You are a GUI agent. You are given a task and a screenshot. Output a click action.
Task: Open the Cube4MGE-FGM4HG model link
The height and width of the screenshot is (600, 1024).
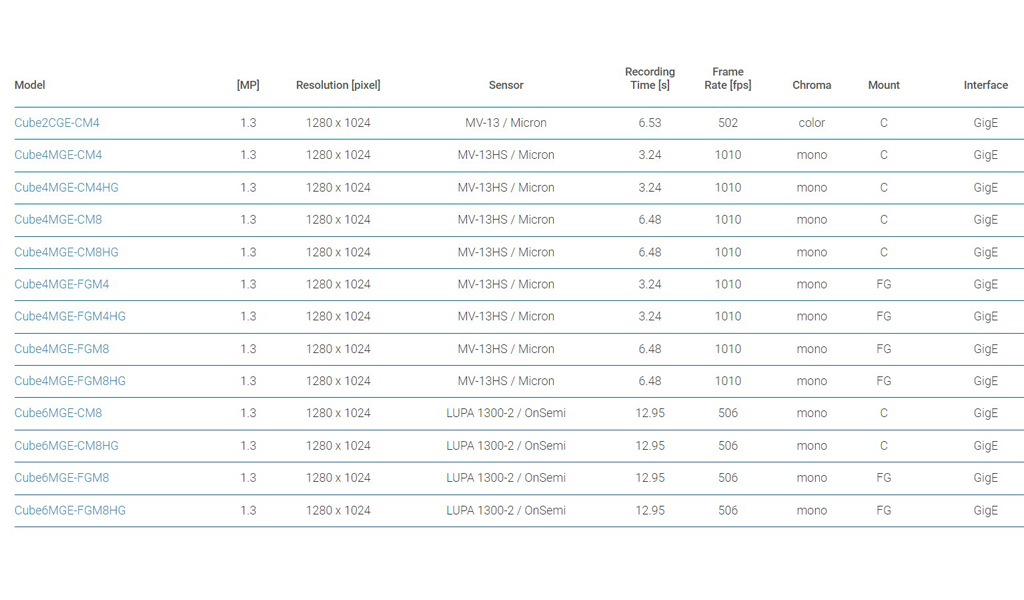(70, 316)
